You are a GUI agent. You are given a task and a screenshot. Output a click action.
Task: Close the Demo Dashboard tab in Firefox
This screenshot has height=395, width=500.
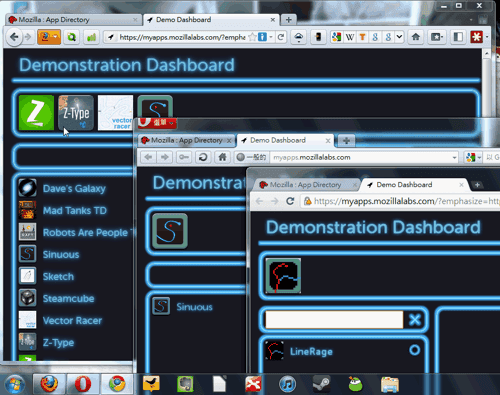[273, 20]
